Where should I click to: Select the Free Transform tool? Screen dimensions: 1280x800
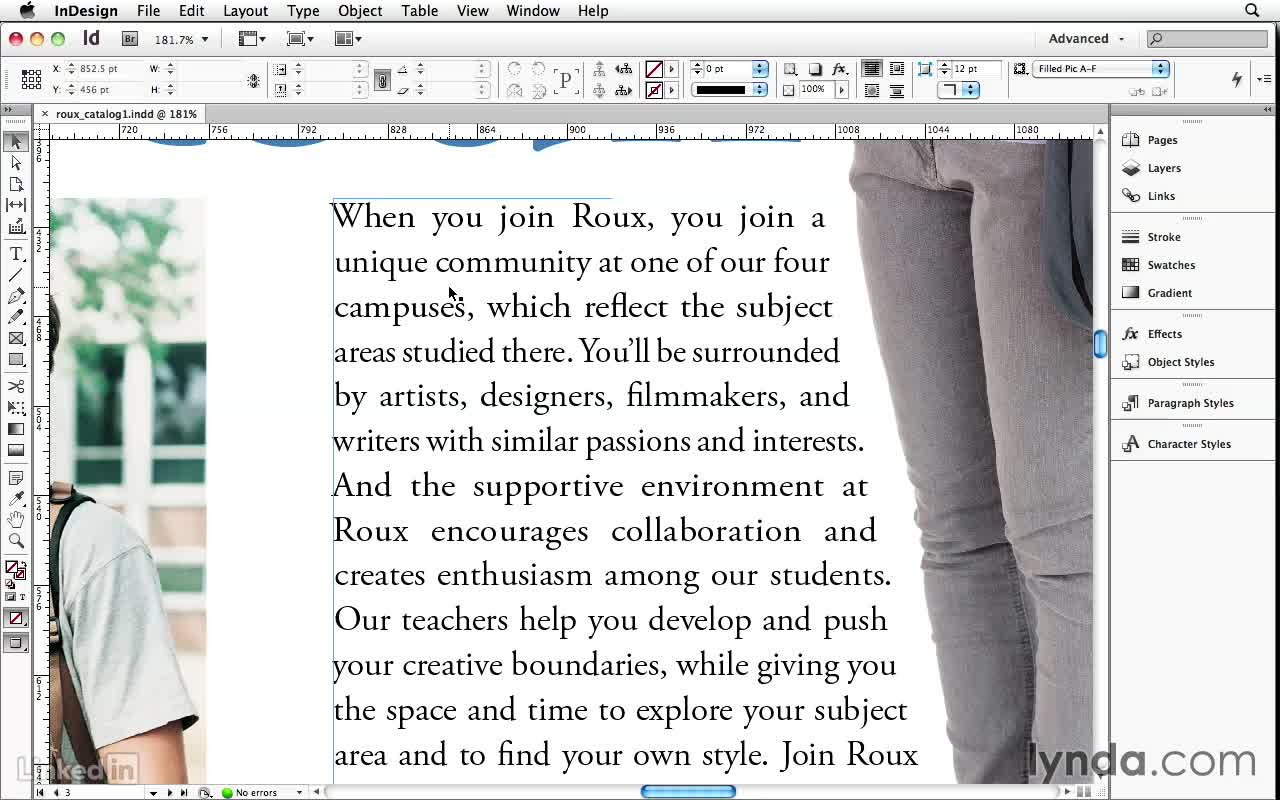pos(16,407)
